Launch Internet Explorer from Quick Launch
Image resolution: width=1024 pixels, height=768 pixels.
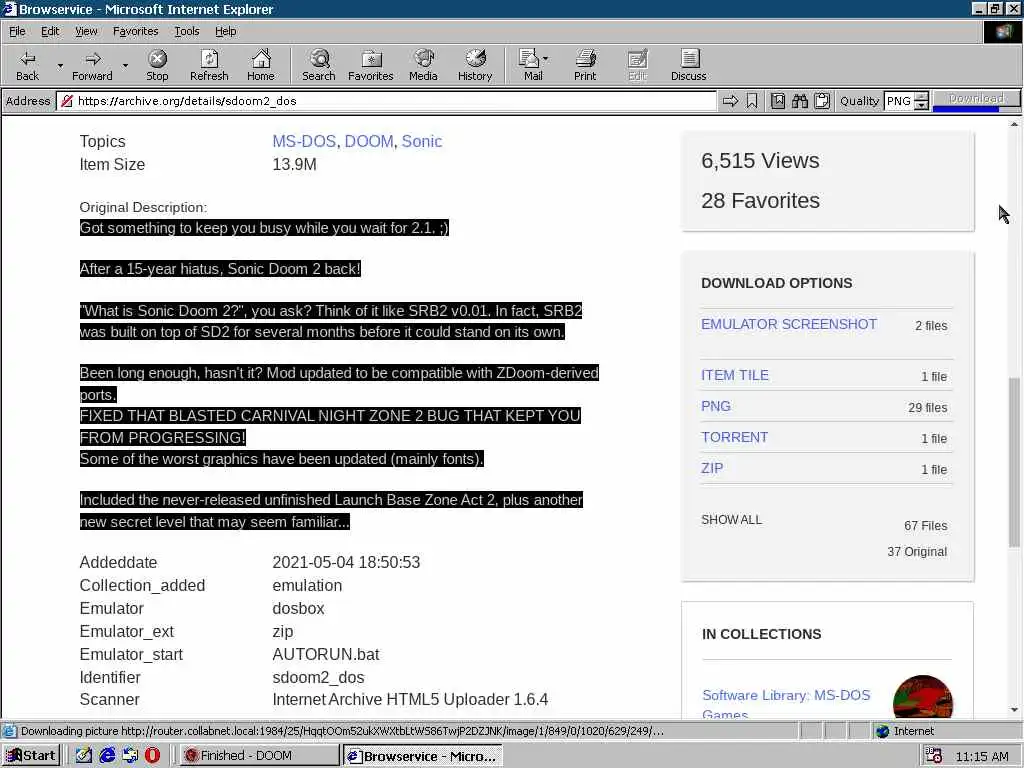click(x=107, y=756)
